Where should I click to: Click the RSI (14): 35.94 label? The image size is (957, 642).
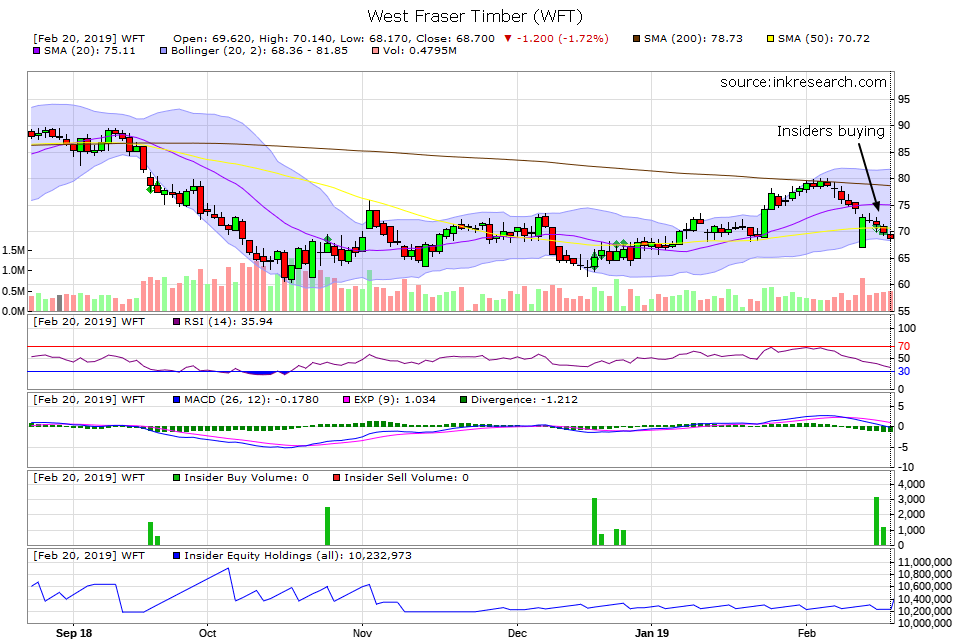pyautogui.click(x=228, y=322)
